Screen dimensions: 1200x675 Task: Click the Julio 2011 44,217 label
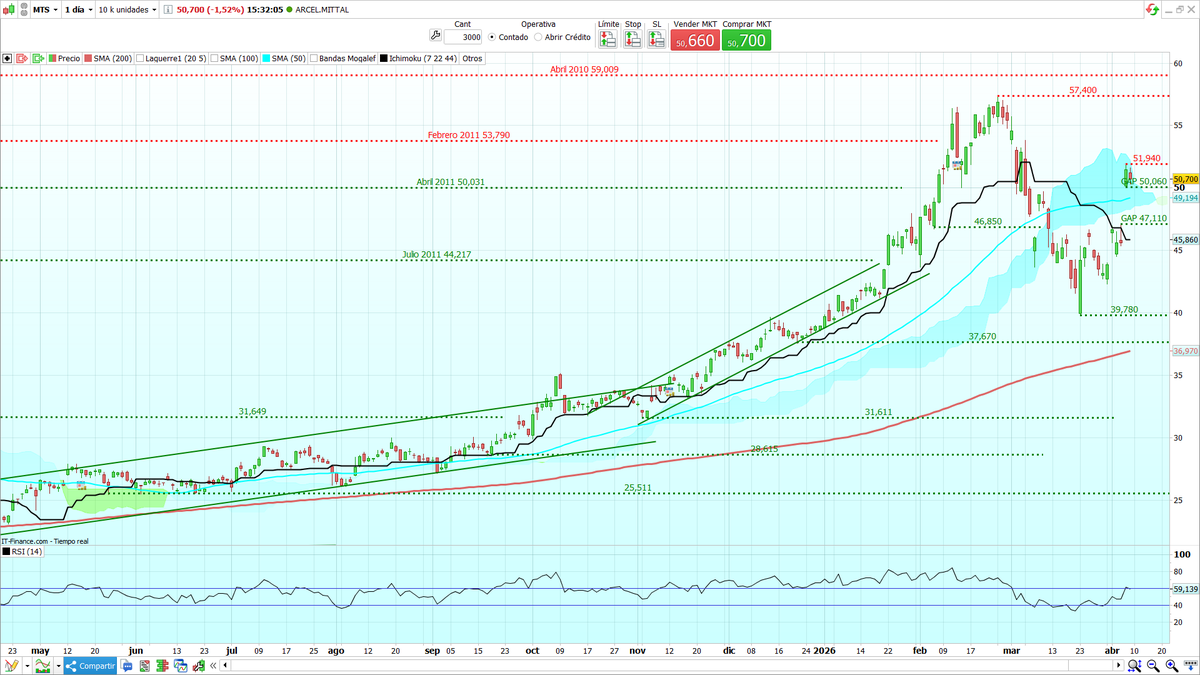436,255
